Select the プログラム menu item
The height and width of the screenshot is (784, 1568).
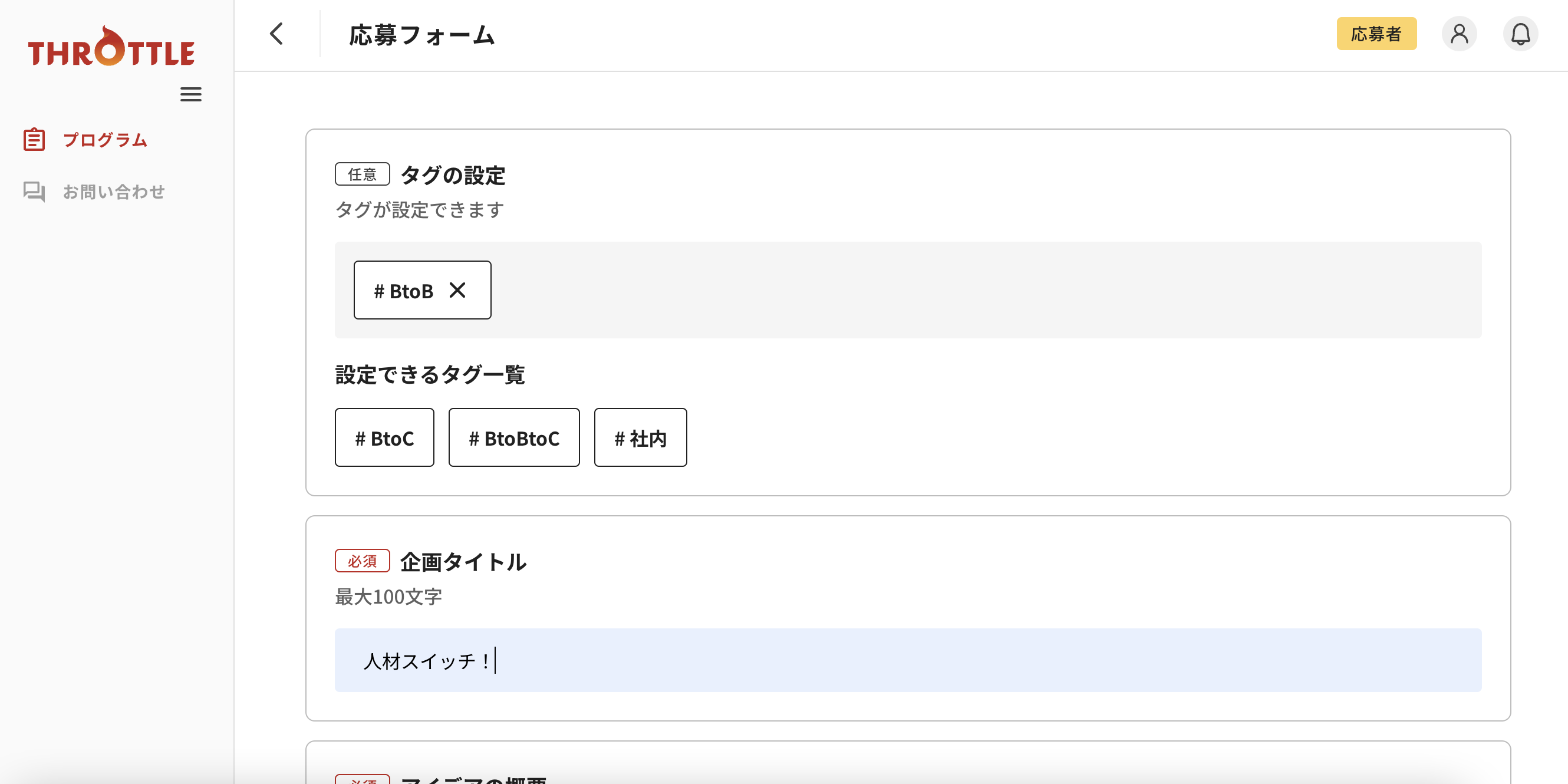[x=106, y=140]
